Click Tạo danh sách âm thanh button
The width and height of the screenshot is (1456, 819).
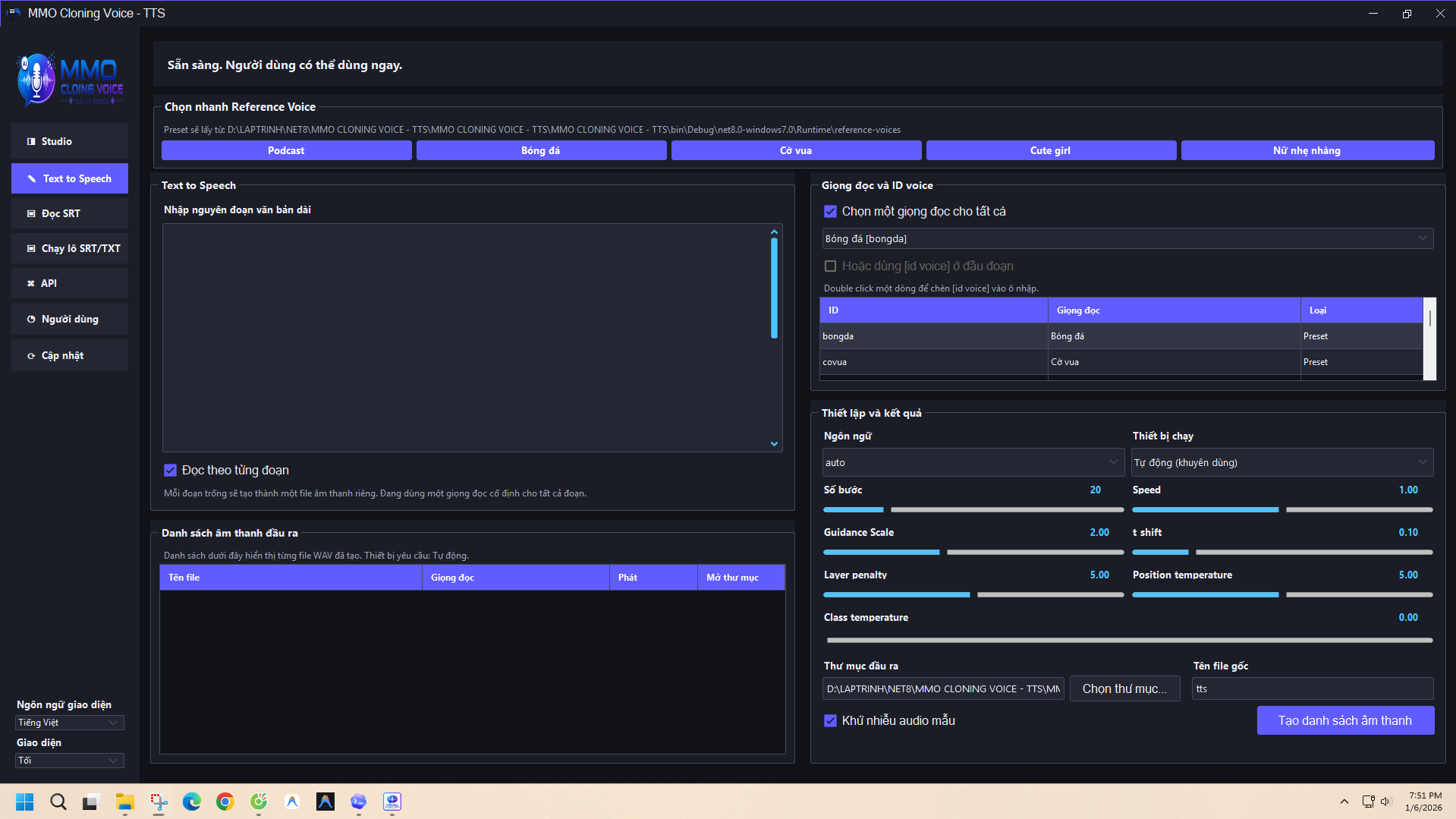(1345, 720)
